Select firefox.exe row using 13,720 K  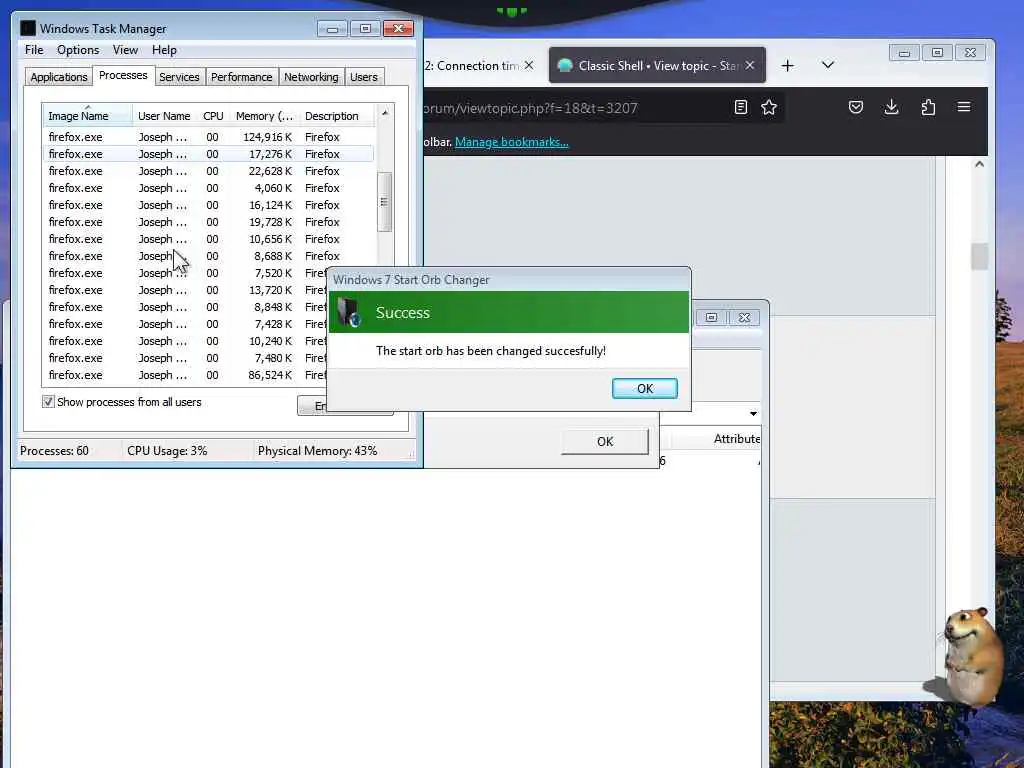tap(185, 290)
